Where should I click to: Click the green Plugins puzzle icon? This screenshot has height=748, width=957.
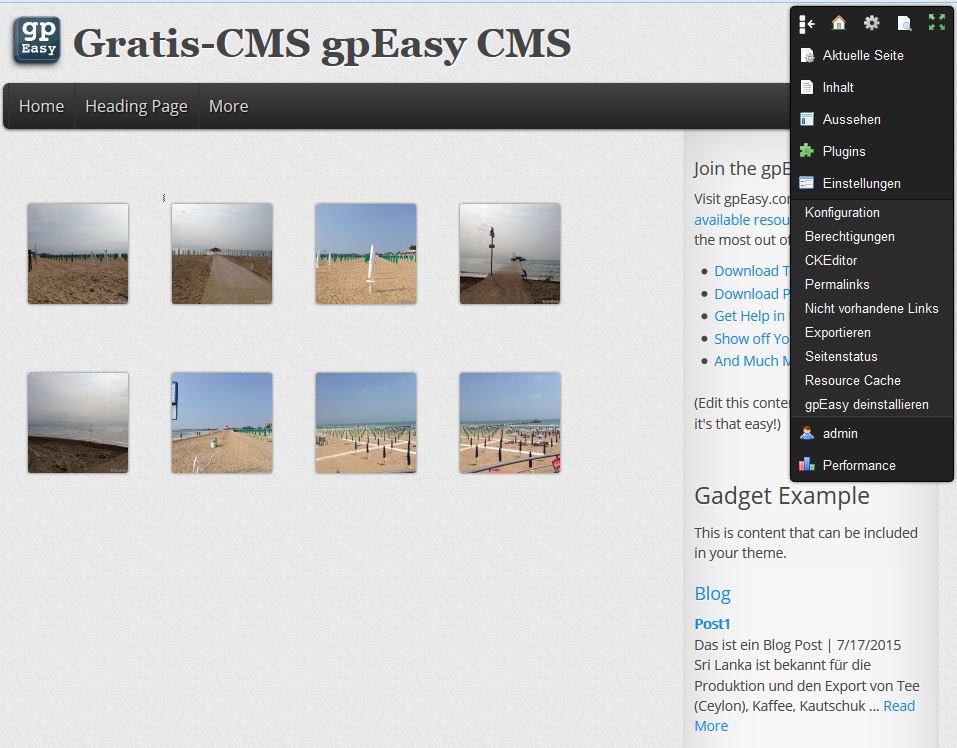[x=807, y=151]
